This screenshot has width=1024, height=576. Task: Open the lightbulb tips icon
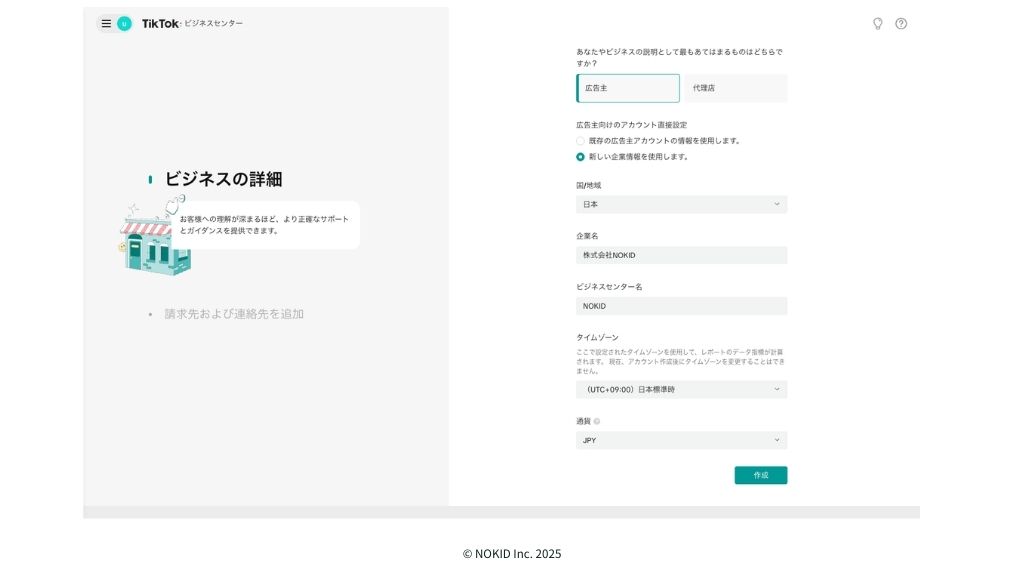(x=878, y=24)
